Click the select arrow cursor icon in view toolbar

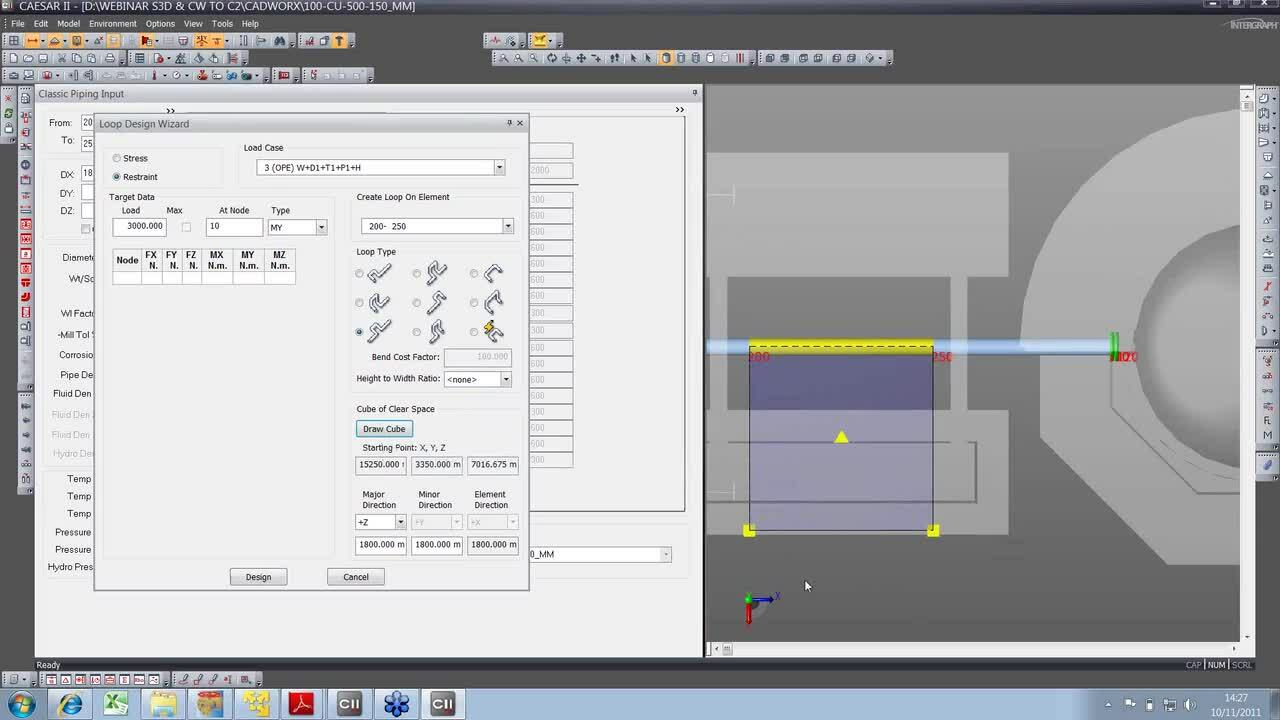click(633, 58)
